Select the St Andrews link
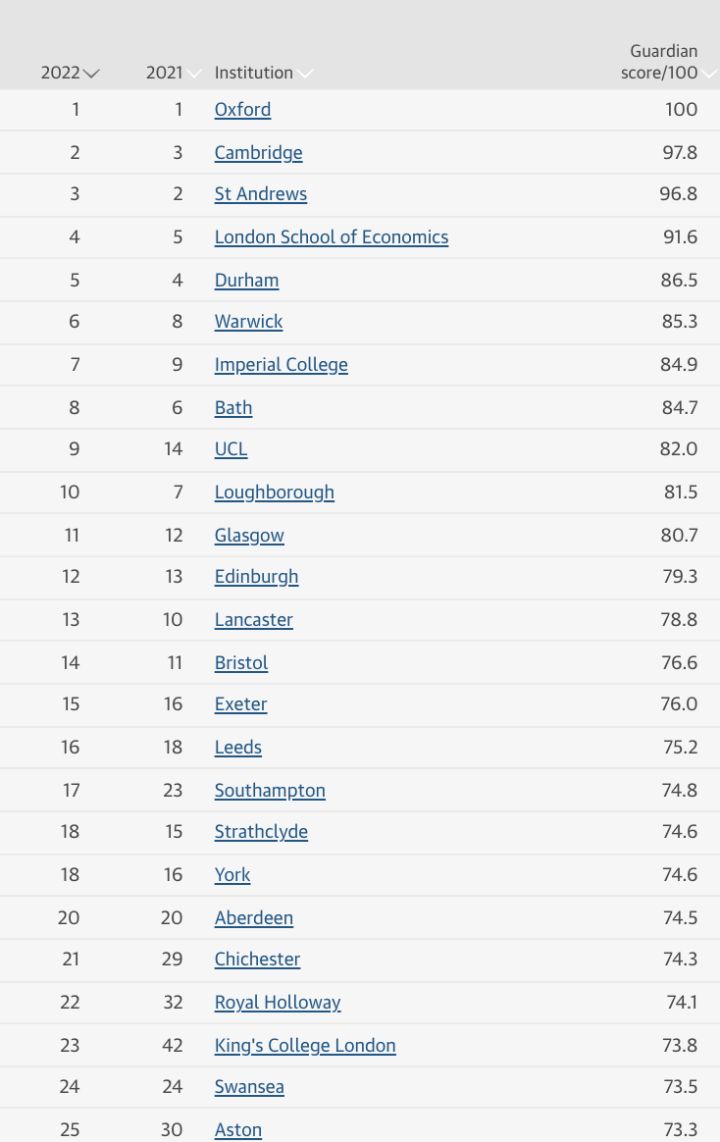Viewport: 720px width, 1142px height. pyautogui.click(x=260, y=194)
